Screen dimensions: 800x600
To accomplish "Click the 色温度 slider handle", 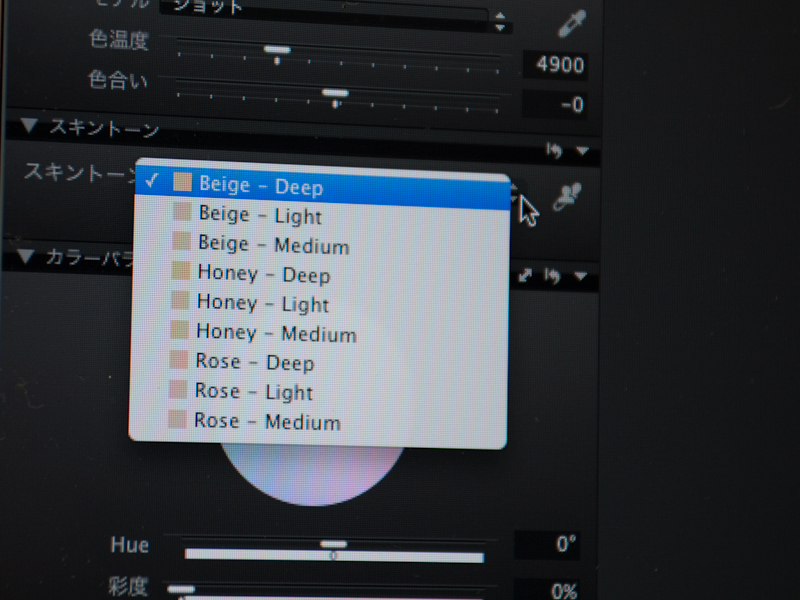I will (x=277, y=50).
